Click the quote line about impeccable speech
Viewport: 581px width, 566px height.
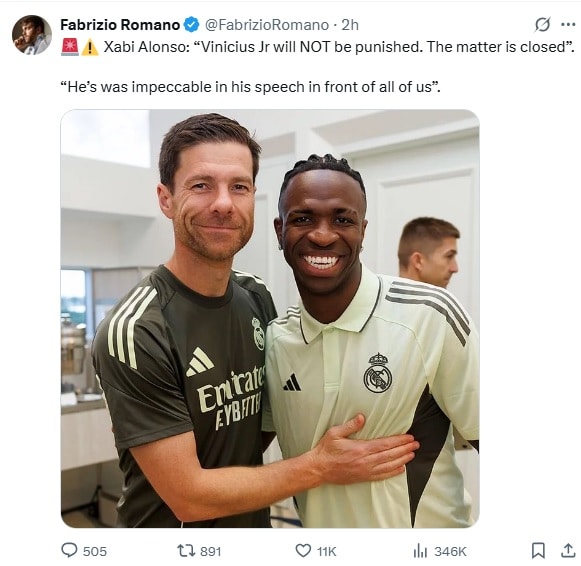click(x=250, y=87)
